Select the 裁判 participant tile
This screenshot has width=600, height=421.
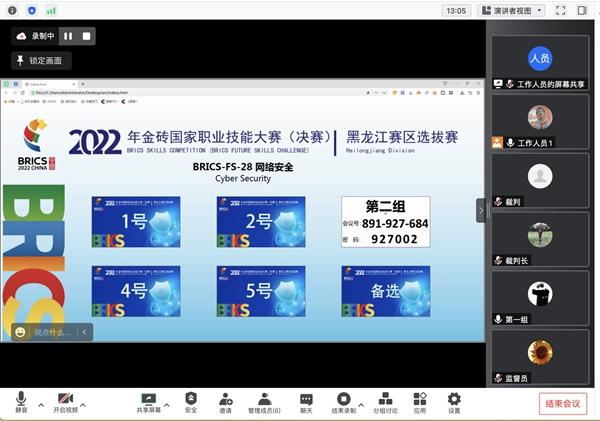click(x=540, y=181)
